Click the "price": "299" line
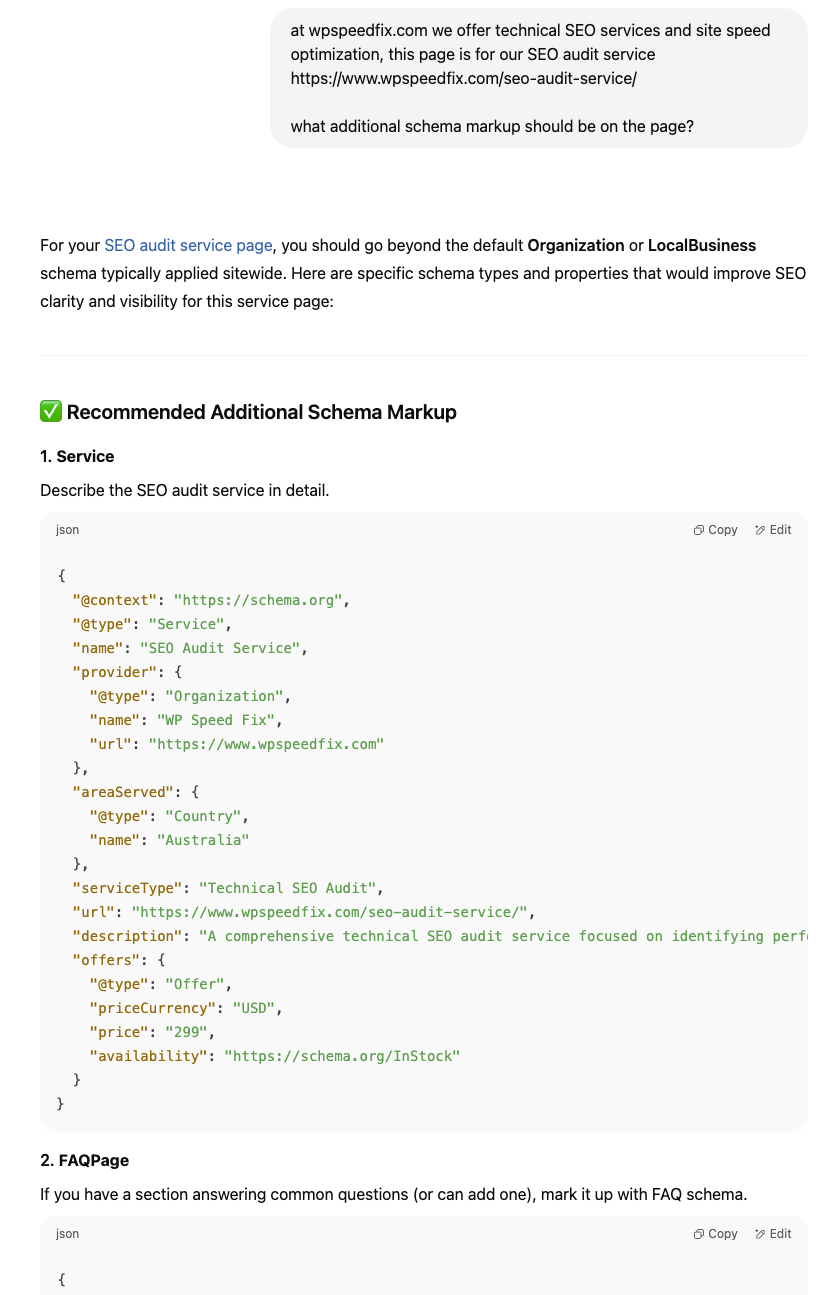Viewport: 820px width, 1295px height. (x=152, y=1032)
